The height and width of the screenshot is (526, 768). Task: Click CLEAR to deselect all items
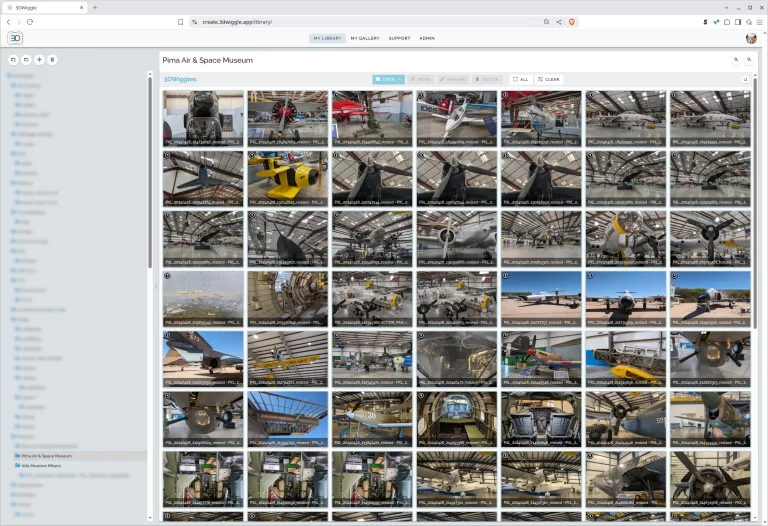click(x=549, y=79)
